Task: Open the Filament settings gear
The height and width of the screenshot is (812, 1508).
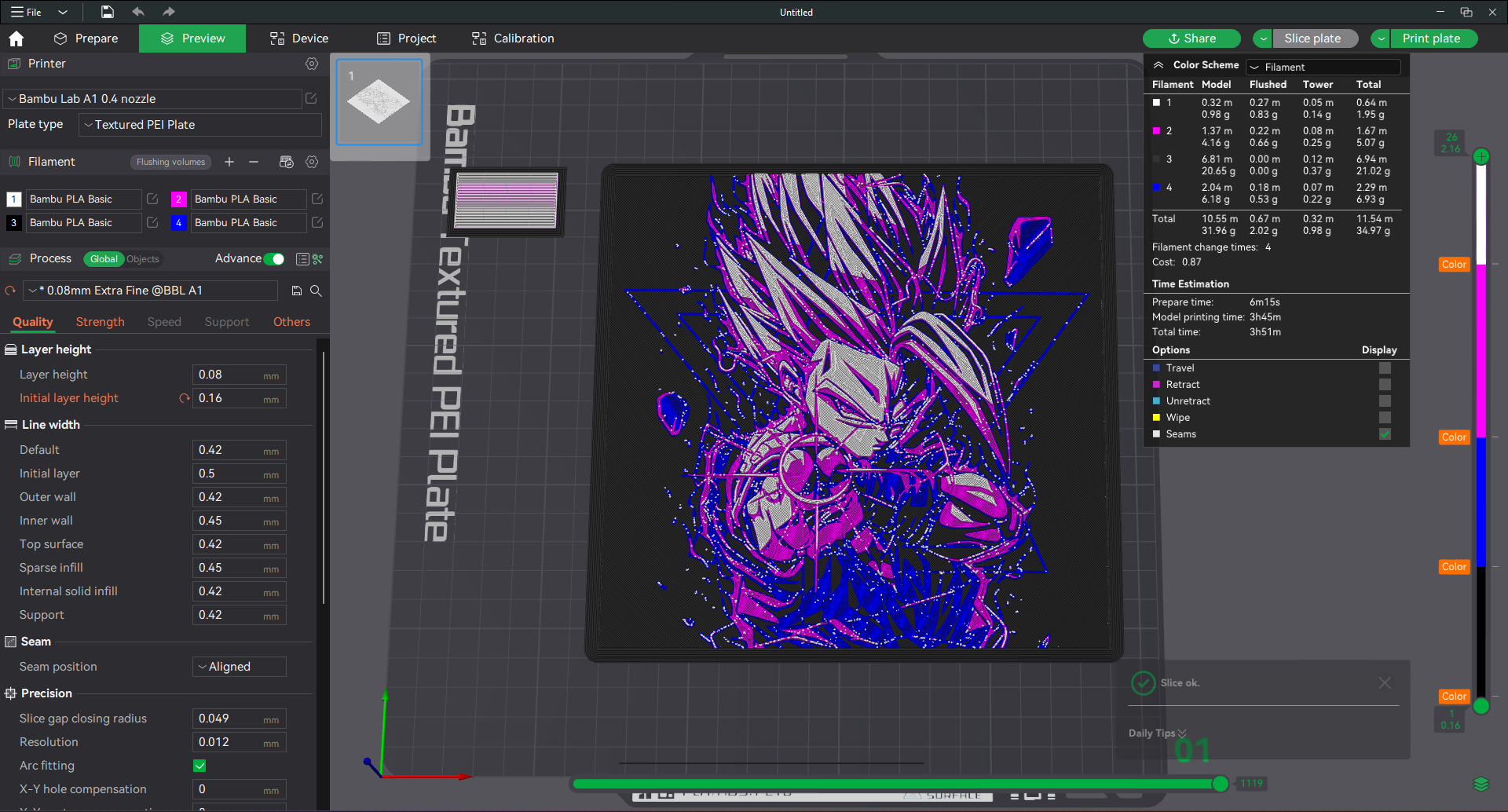Action: pyautogui.click(x=312, y=162)
